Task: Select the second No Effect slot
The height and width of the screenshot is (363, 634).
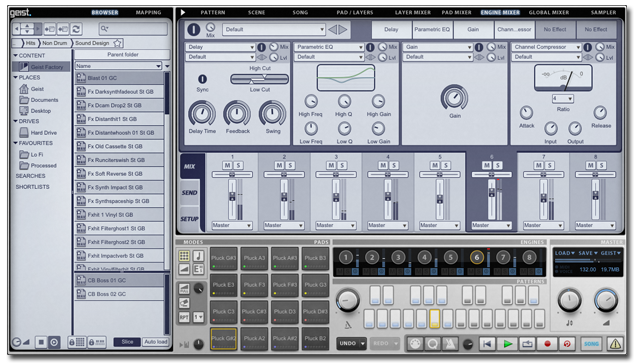Action: [x=596, y=30]
